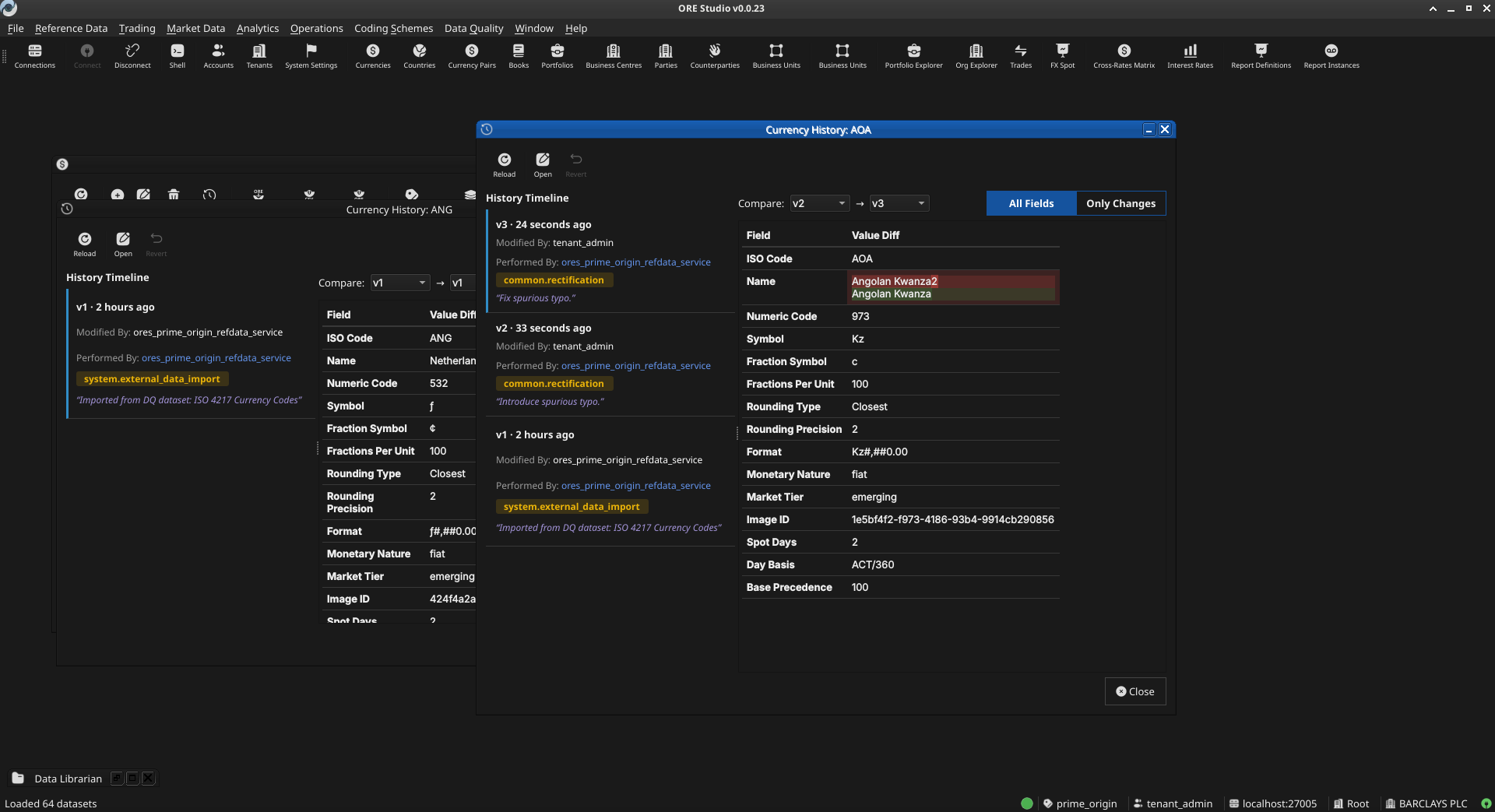Click the Disconnect toolbar icon

pyautogui.click(x=132, y=56)
